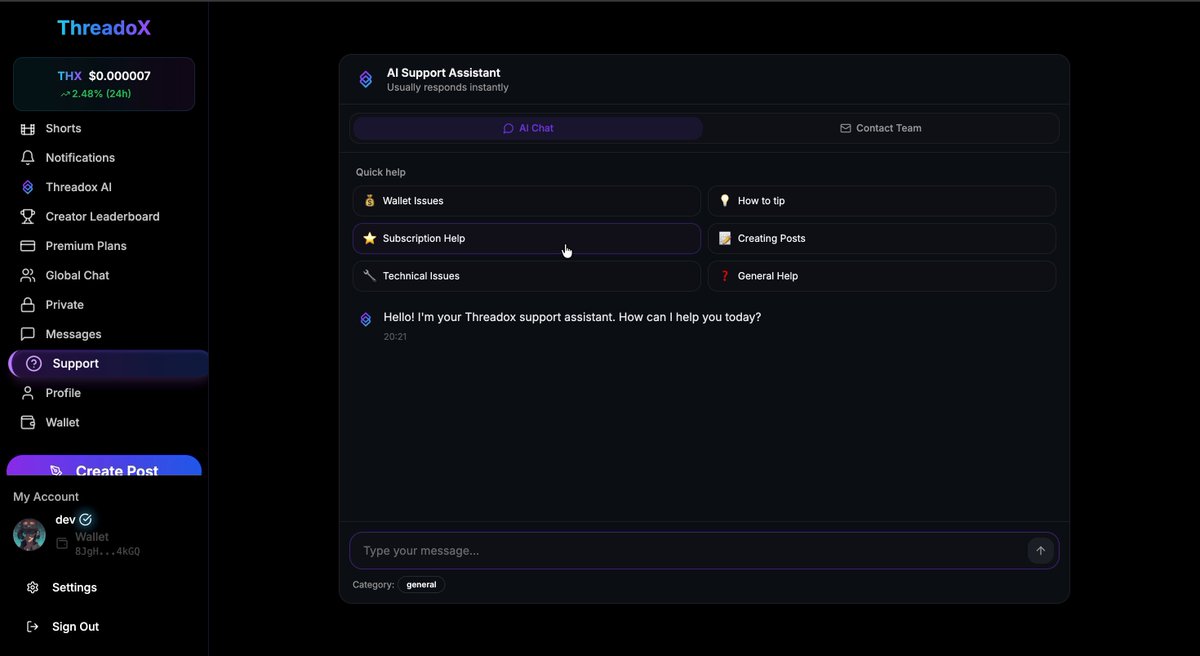Select the AI Chat tab
The height and width of the screenshot is (656, 1200).
tap(528, 128)
